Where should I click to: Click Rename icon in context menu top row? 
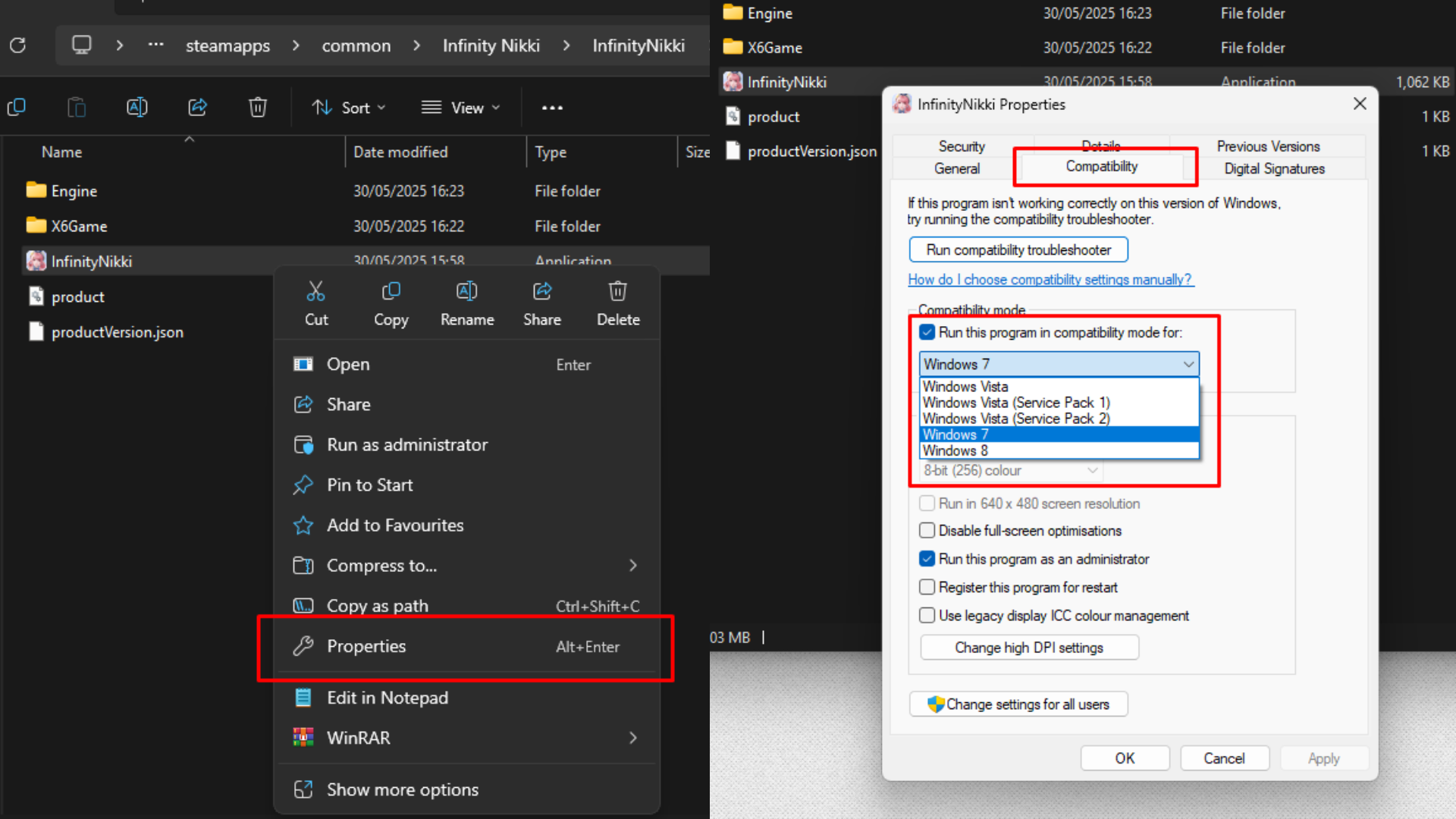(467, 291)
